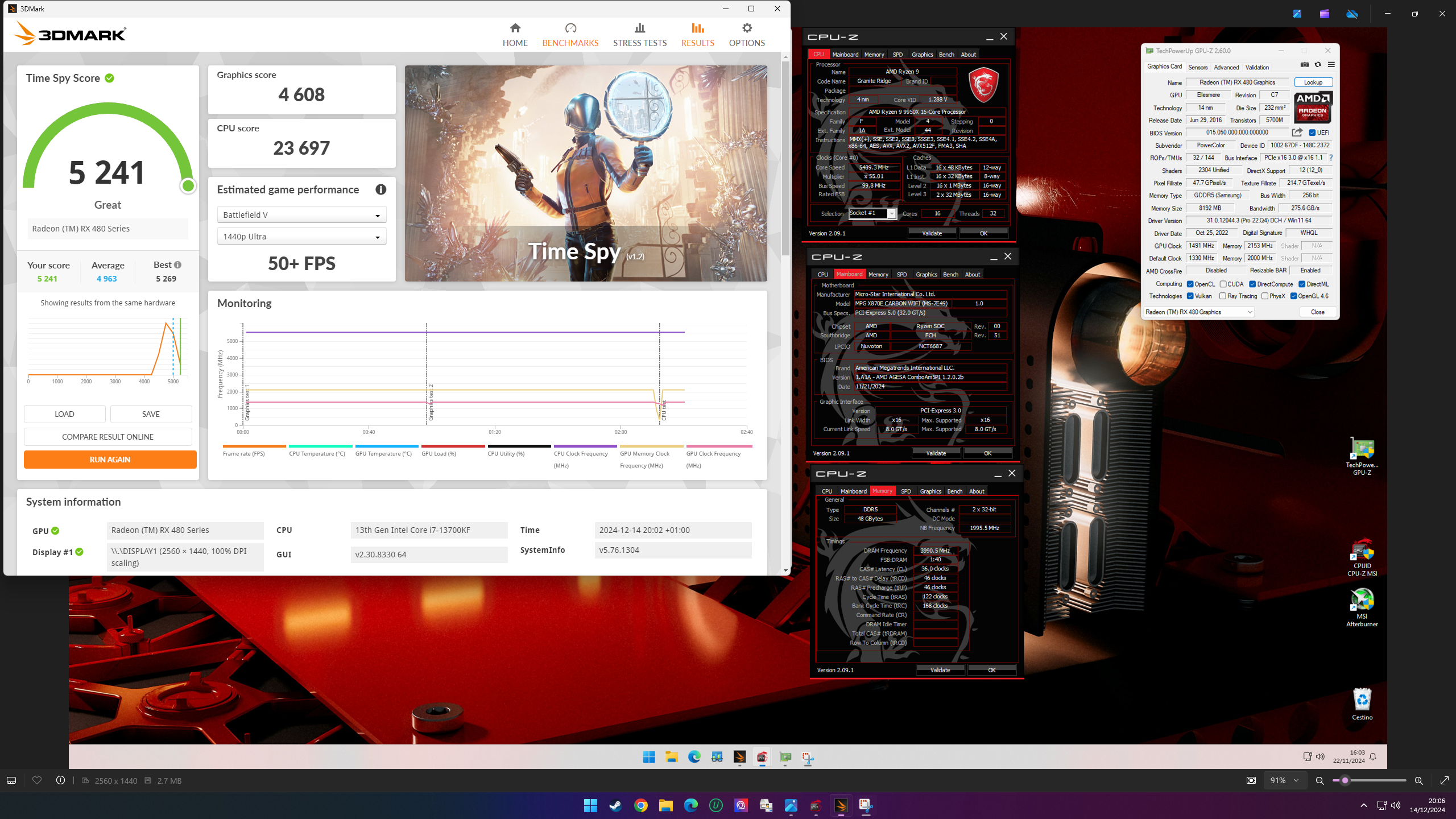
Task: Open the GPU-Z hamburger menu
Action: 1331,65
